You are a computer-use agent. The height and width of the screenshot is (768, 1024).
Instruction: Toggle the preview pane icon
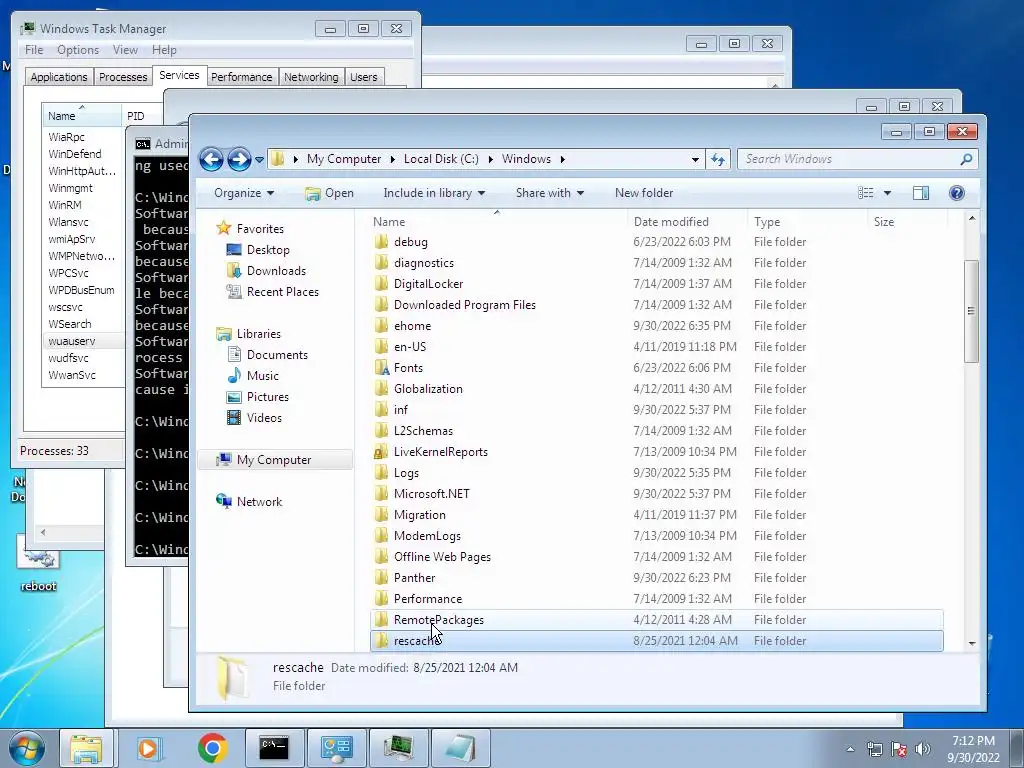pyautogui.click(x=921, y=193)
